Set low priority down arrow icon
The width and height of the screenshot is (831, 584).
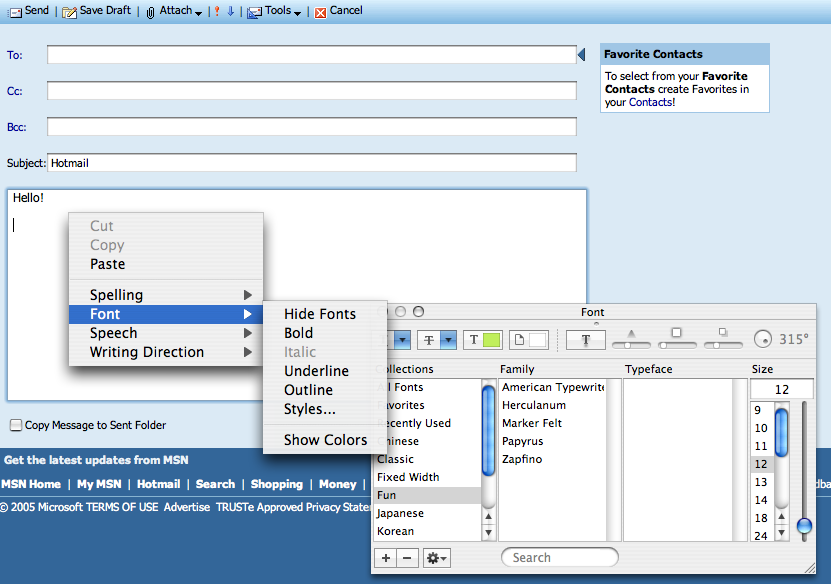[x=231, y=11]
